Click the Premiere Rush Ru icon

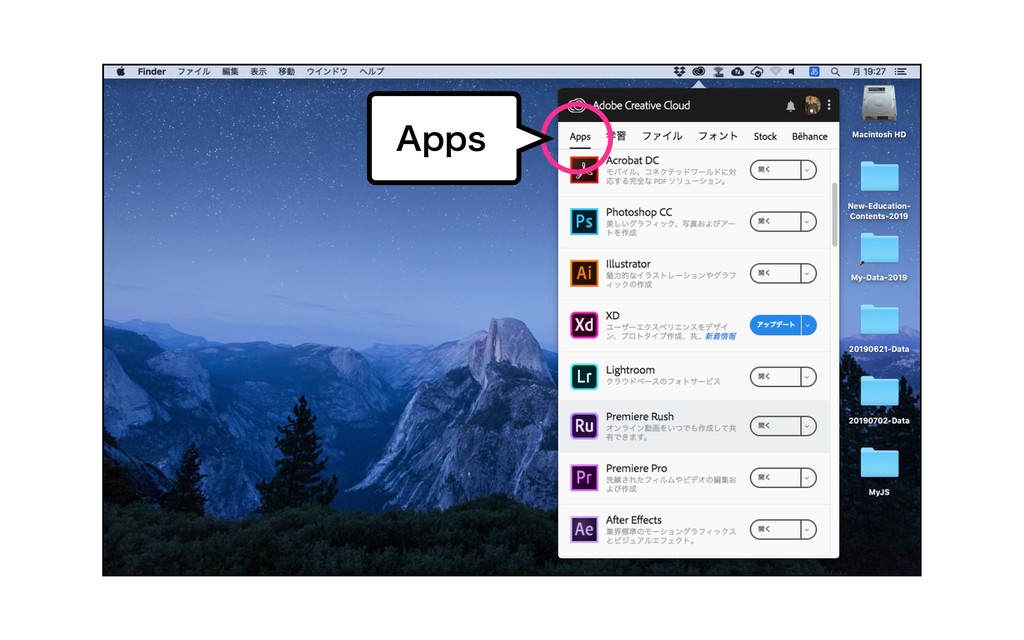[x=584, y=426]
